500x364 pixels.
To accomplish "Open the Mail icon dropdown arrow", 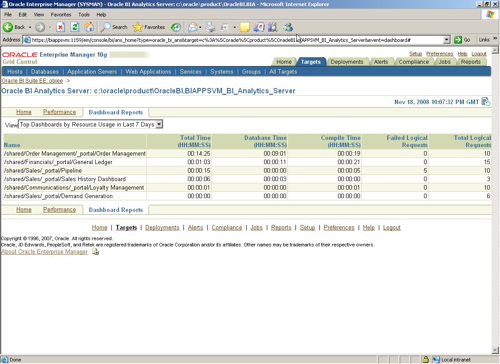I will [200, 27].
